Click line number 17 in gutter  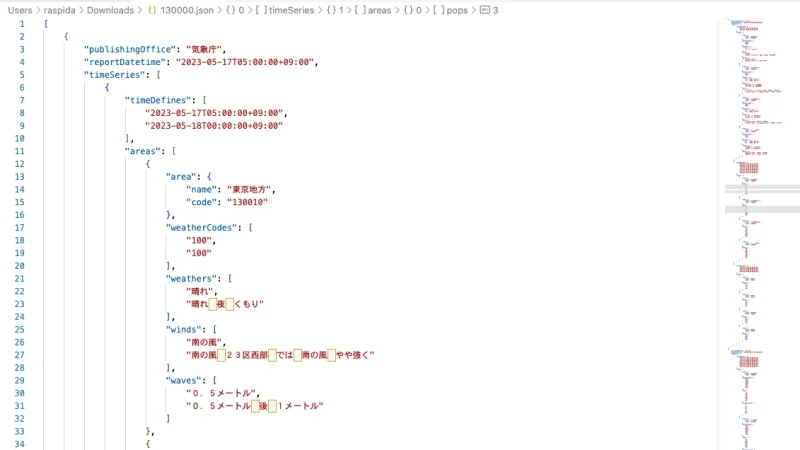(19, 228)
